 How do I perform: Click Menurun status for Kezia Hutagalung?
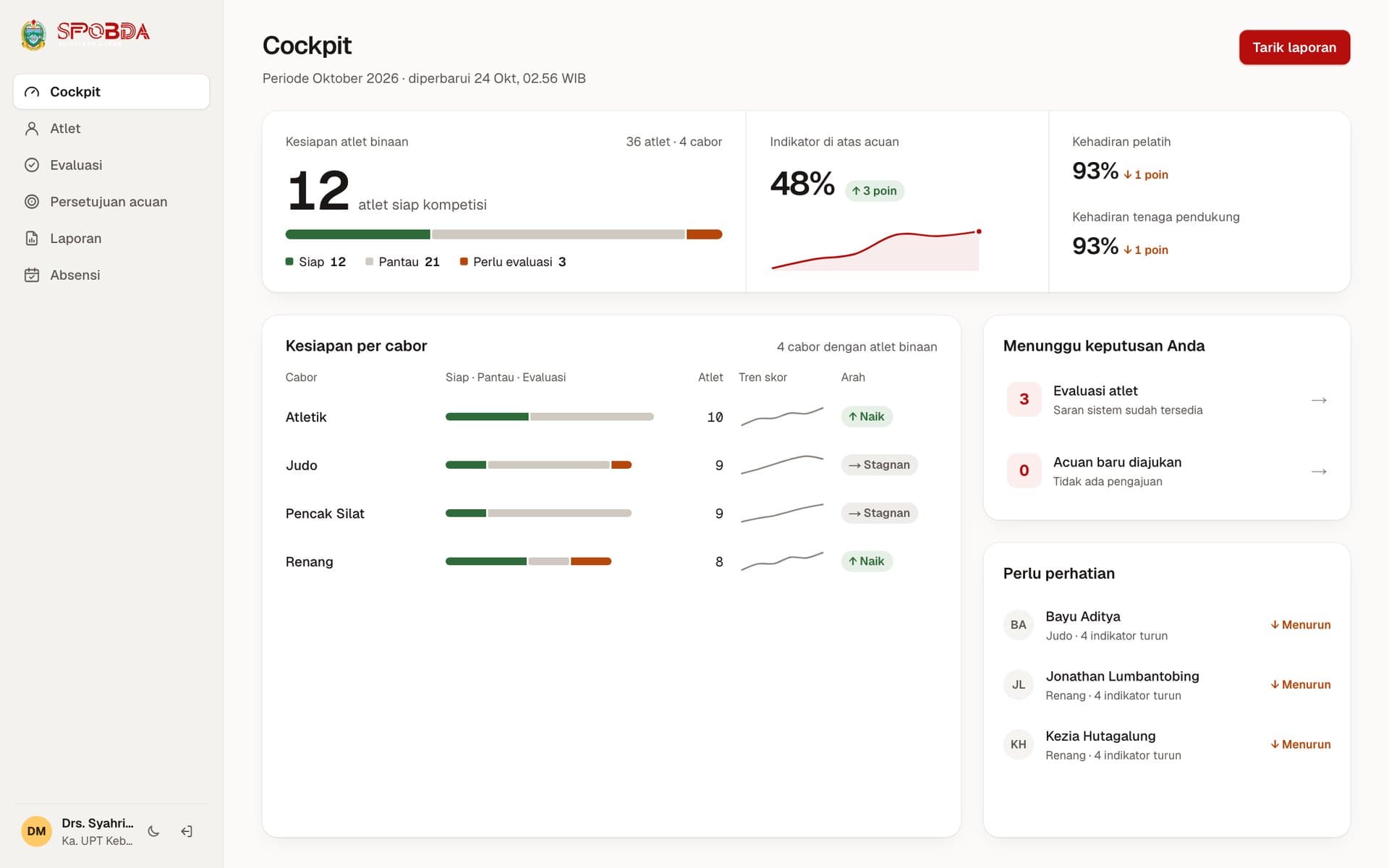(1300, 744)
